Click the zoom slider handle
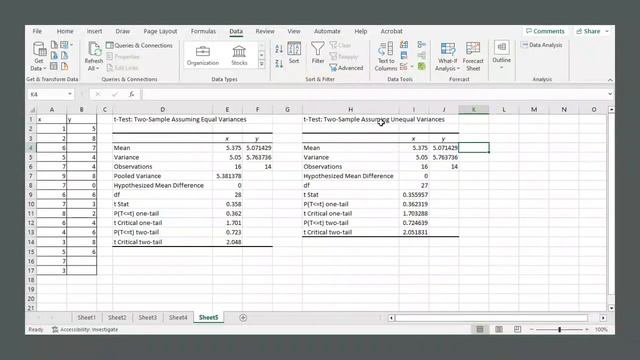The image size is (640, 360). [560, 329]
